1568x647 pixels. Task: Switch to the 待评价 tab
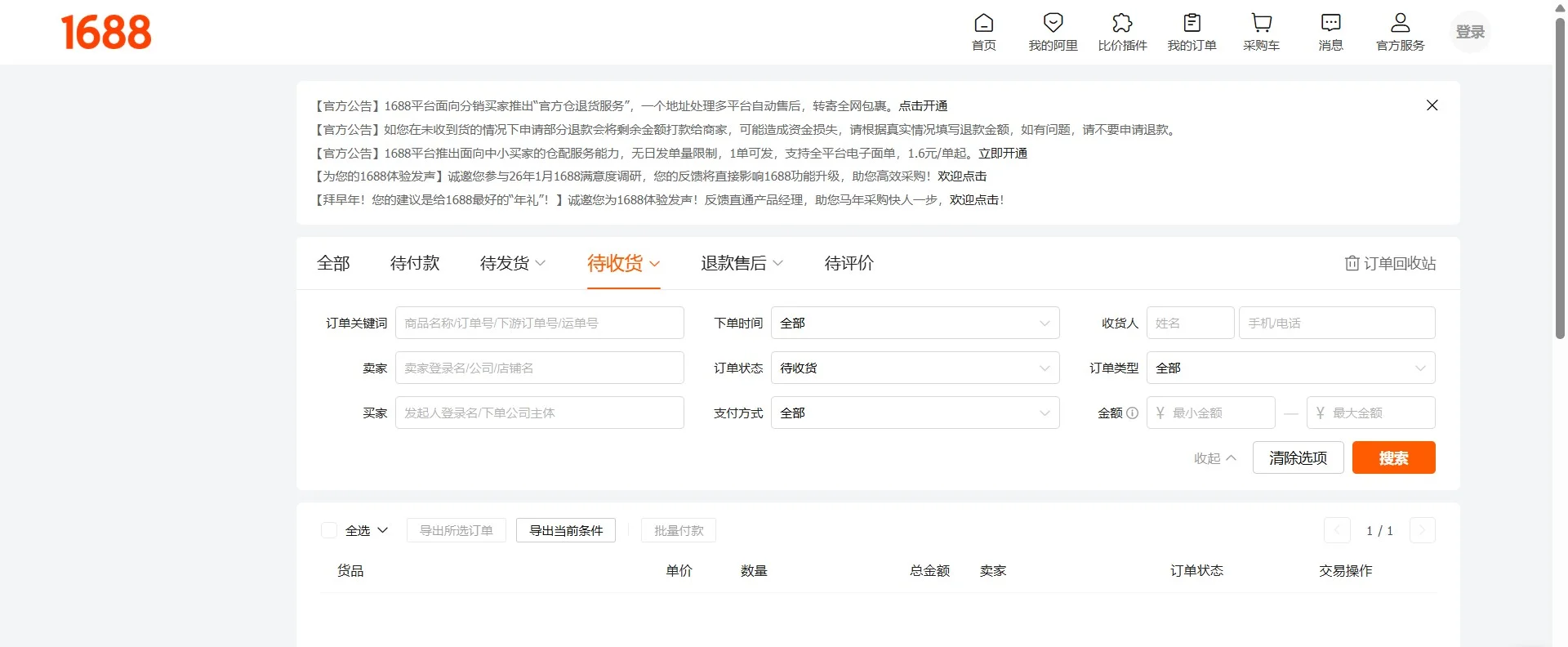pos(849,263)
